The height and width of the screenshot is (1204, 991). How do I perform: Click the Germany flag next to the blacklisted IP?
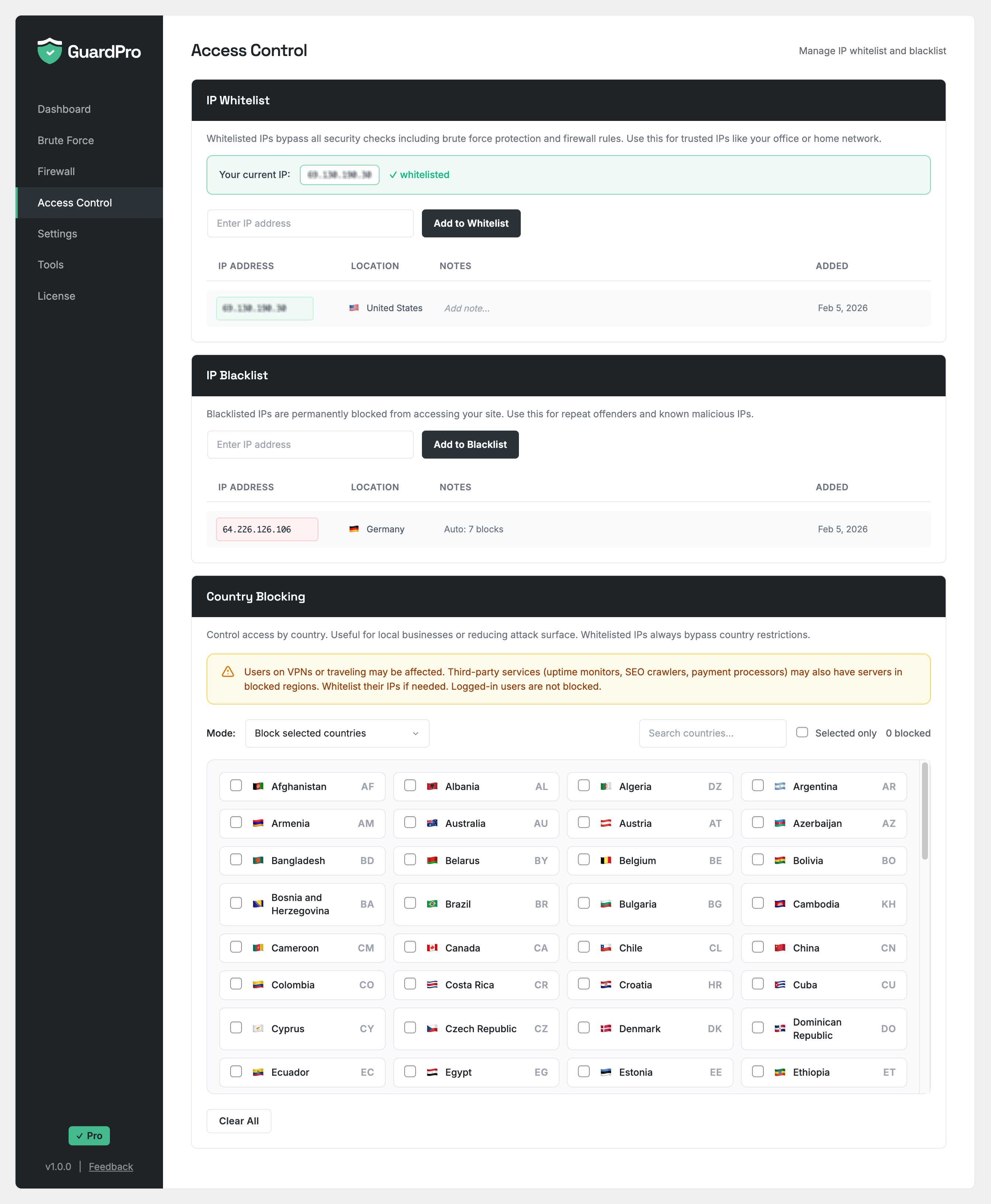point(354,529)
